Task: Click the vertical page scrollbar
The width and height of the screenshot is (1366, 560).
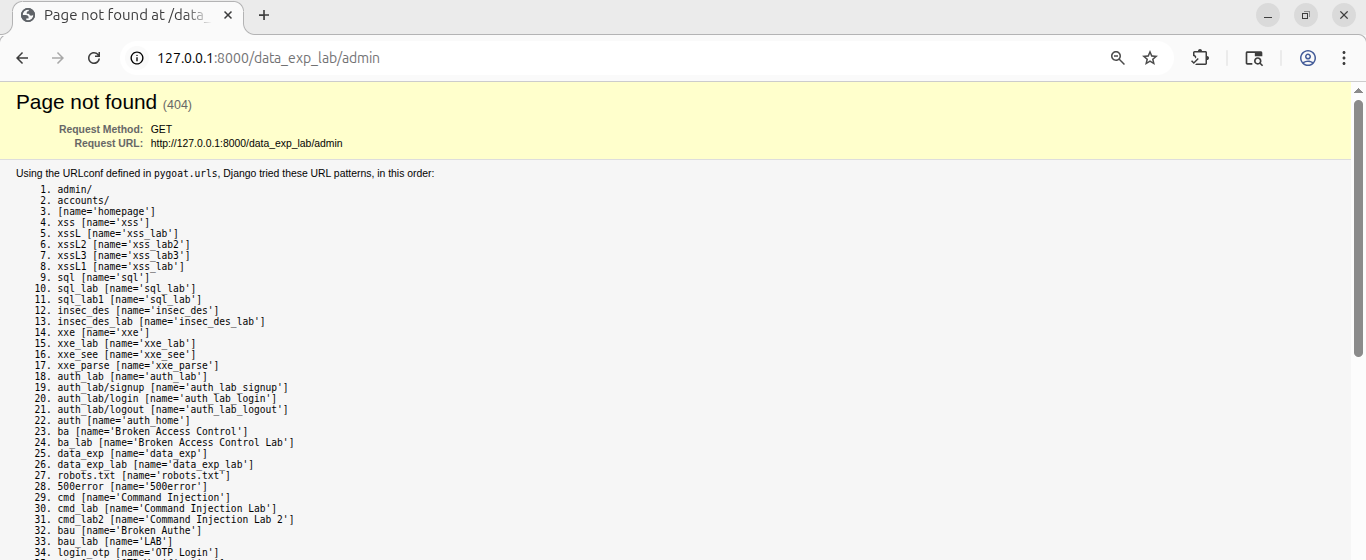Action: pos(1358,228)
